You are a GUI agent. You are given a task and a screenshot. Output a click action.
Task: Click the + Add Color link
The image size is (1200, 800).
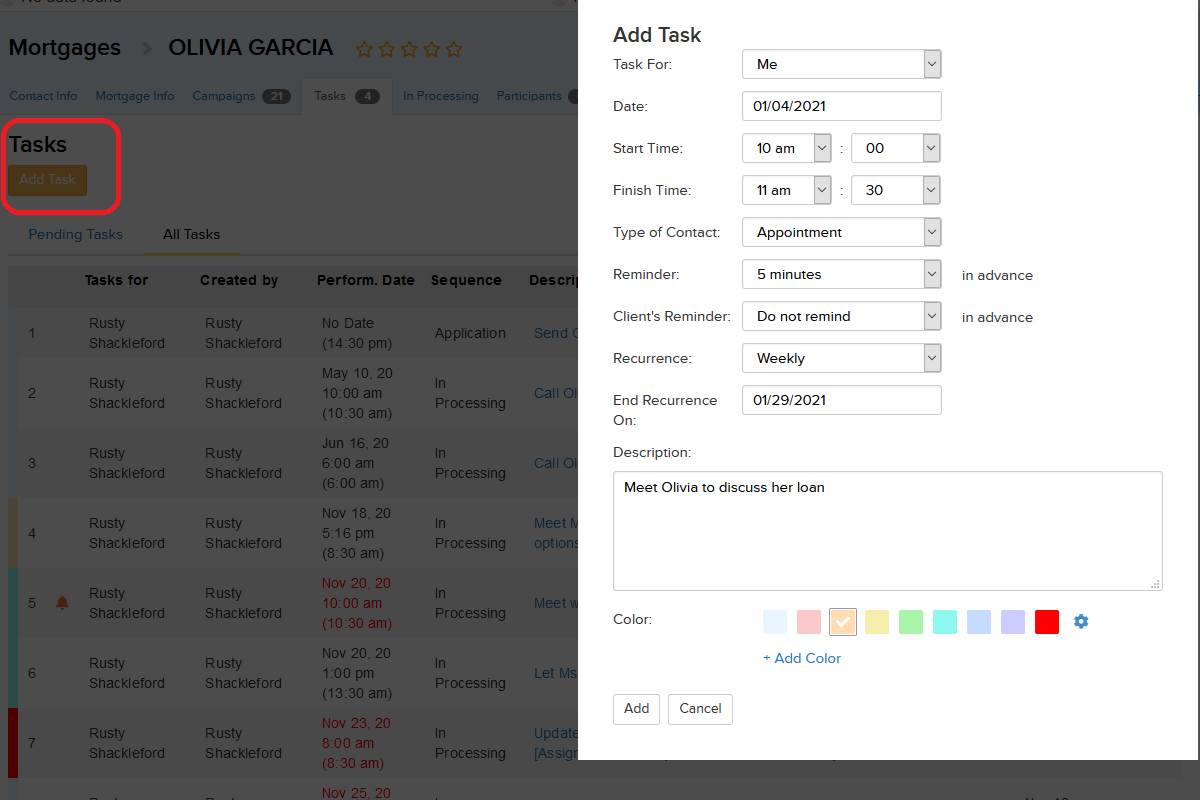802,658
